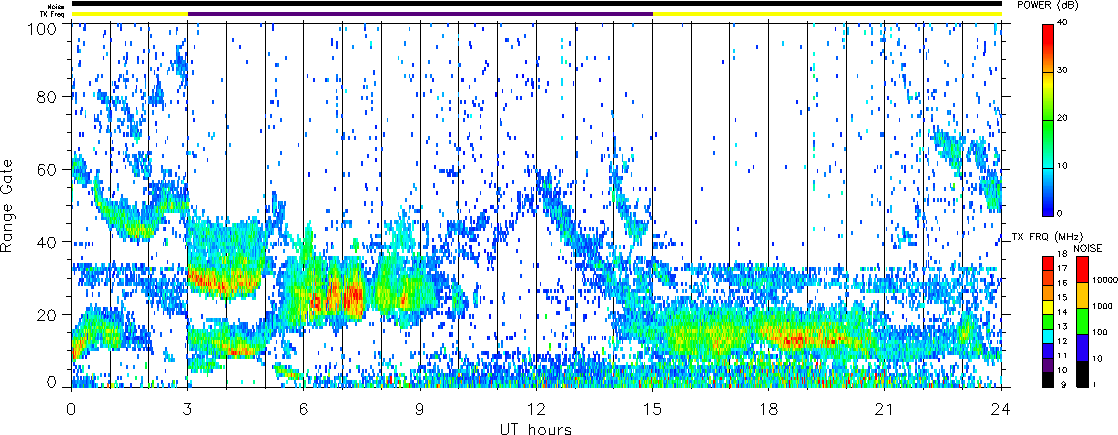Click the 3 tick on the UT hours axis
Screen dimensions: 1118x435
tap(187, 408)
